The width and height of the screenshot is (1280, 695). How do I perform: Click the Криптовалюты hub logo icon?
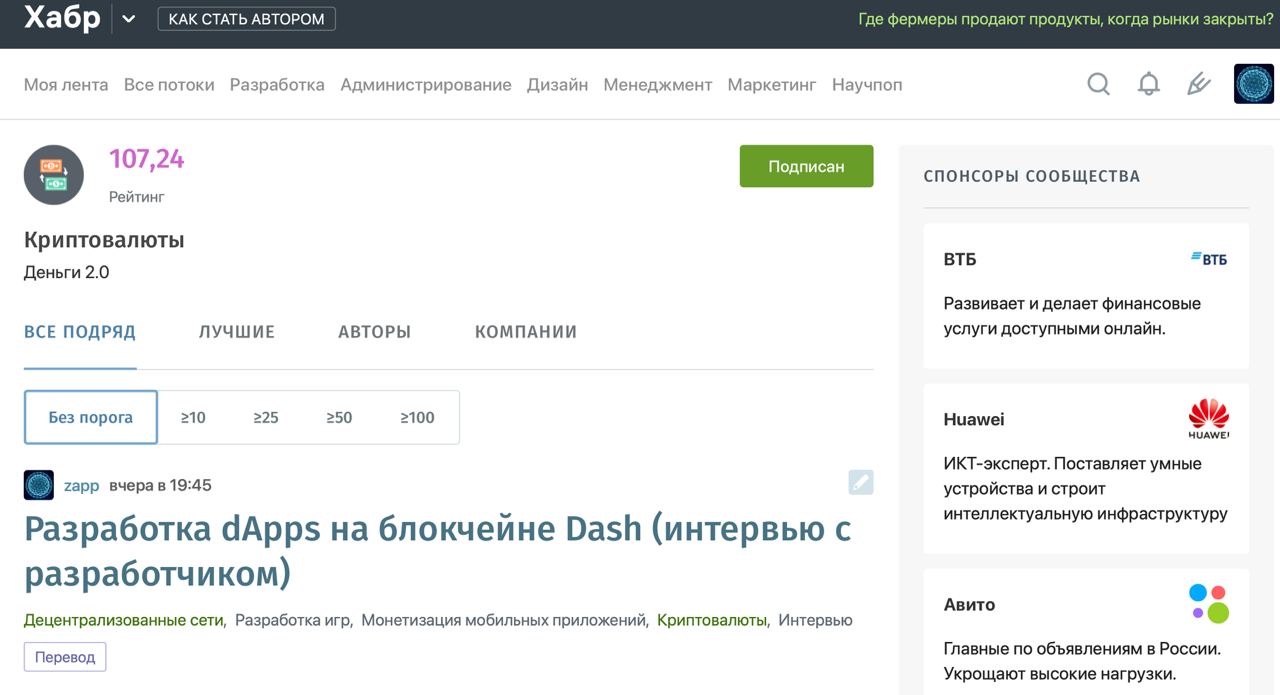tap(54, 175)
